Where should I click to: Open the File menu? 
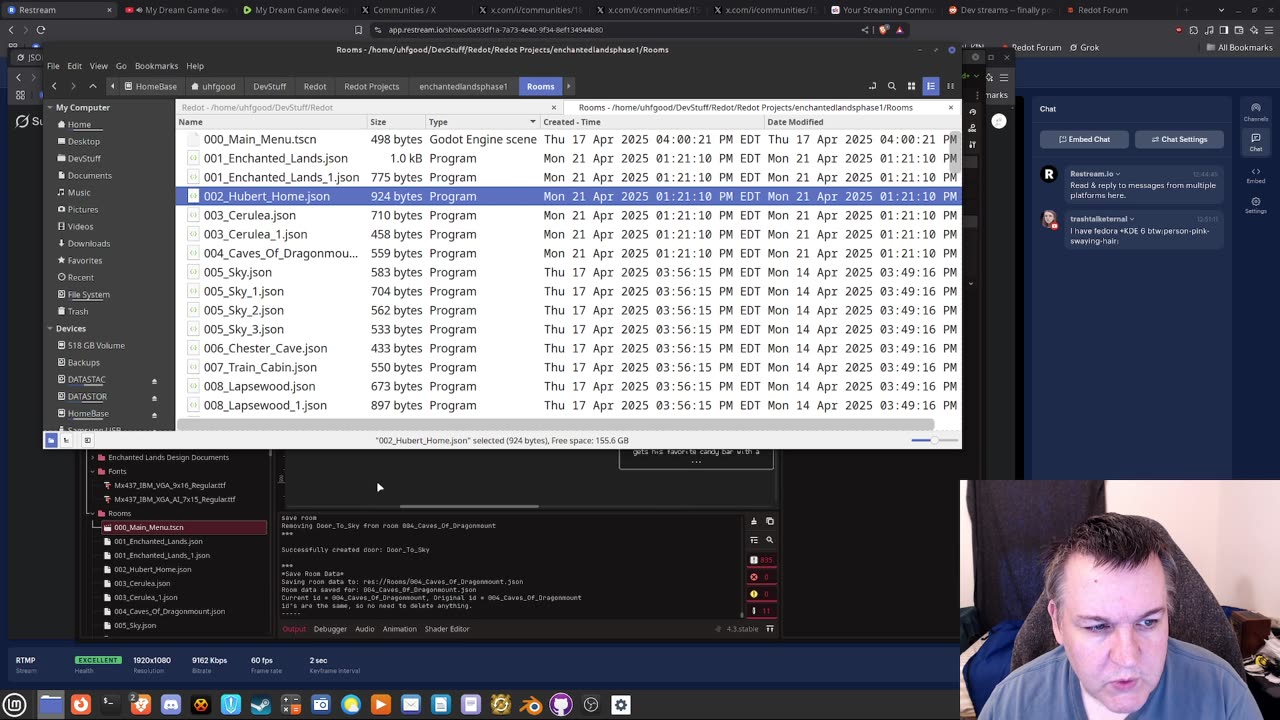[x=53, y=66]
